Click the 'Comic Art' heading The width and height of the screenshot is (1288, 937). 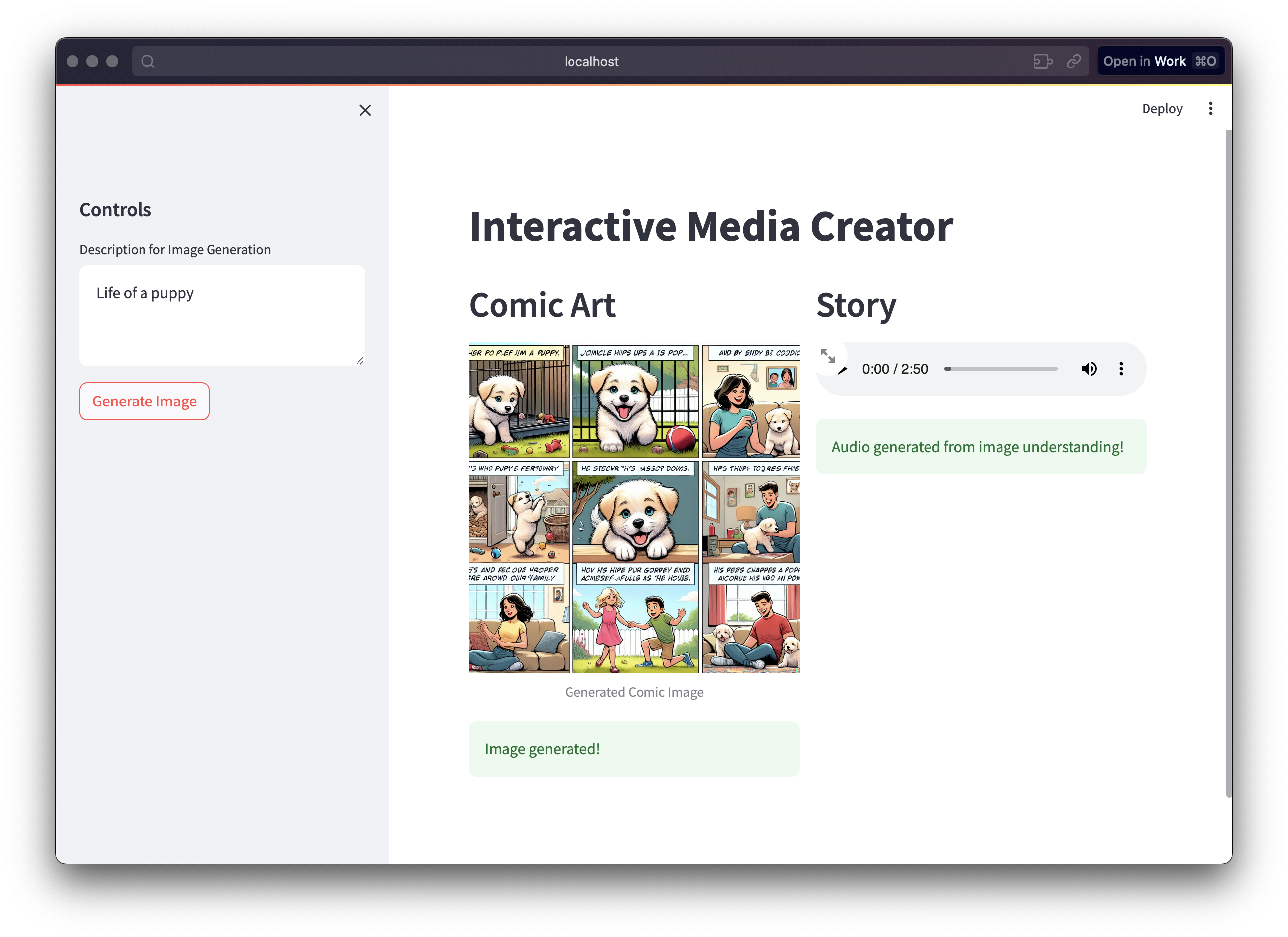tap(542, 305)
